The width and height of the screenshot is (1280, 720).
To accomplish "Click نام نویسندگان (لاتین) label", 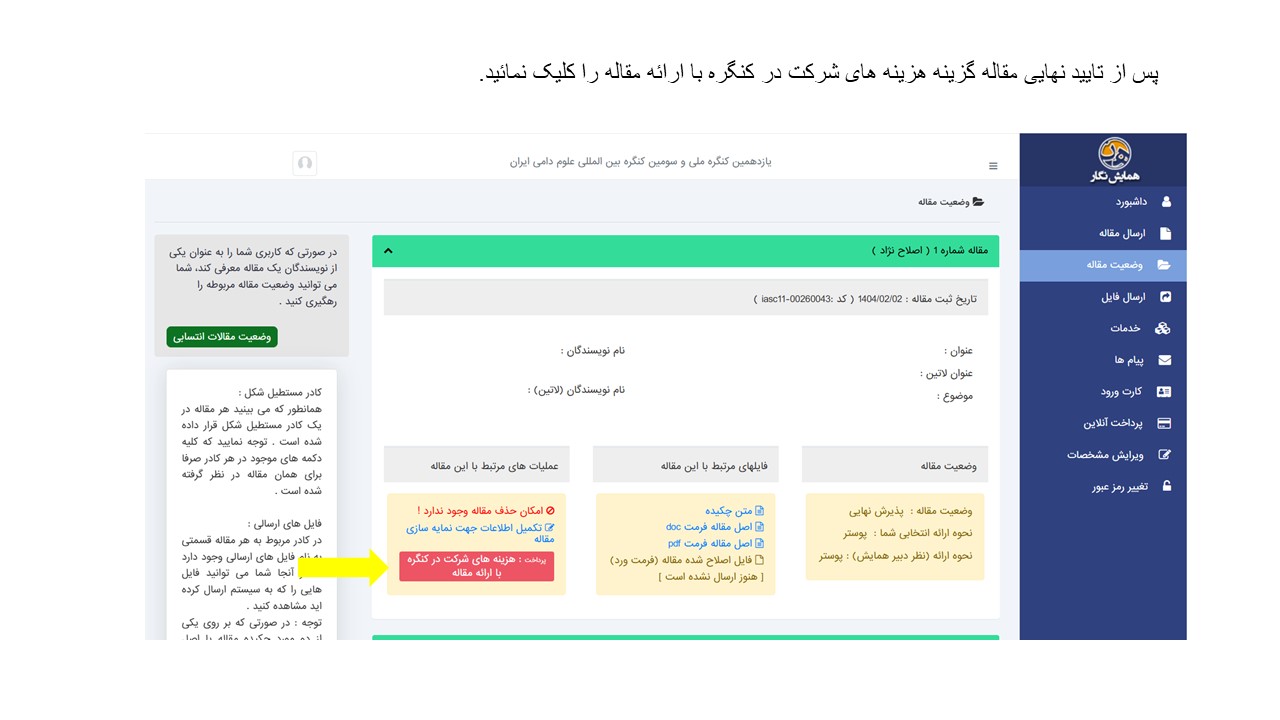I will [576, 390].
